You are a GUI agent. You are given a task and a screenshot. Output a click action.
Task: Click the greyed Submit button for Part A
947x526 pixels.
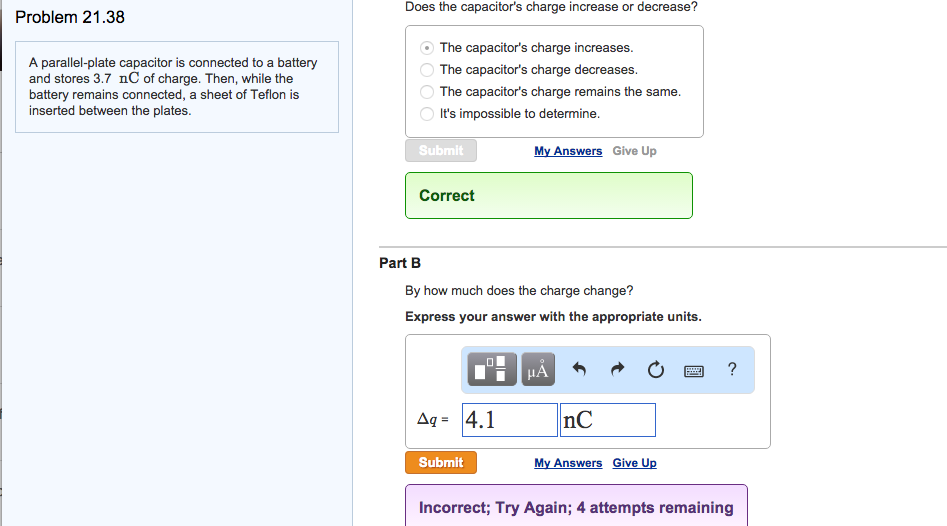[x=441, y=151]
